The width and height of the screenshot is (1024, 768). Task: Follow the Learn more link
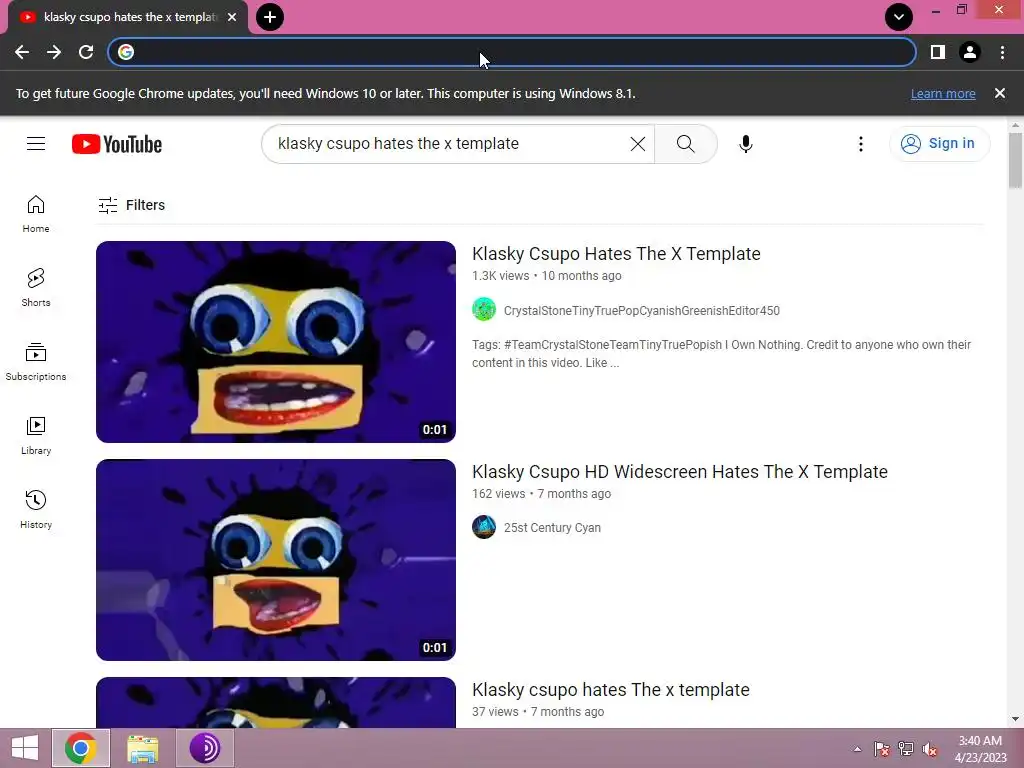pos(943,93)
